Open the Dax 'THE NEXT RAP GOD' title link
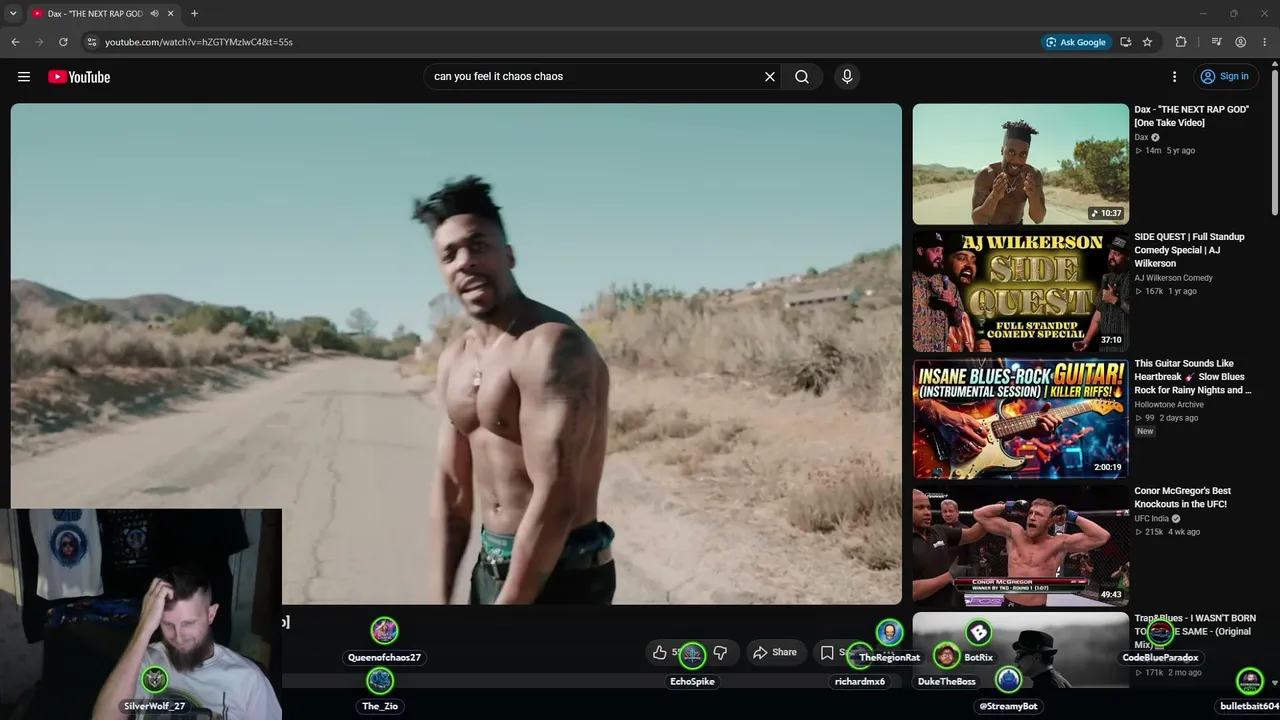Screen dimensions: 1280x720 pyautogui.click(x=1192, y=116)
